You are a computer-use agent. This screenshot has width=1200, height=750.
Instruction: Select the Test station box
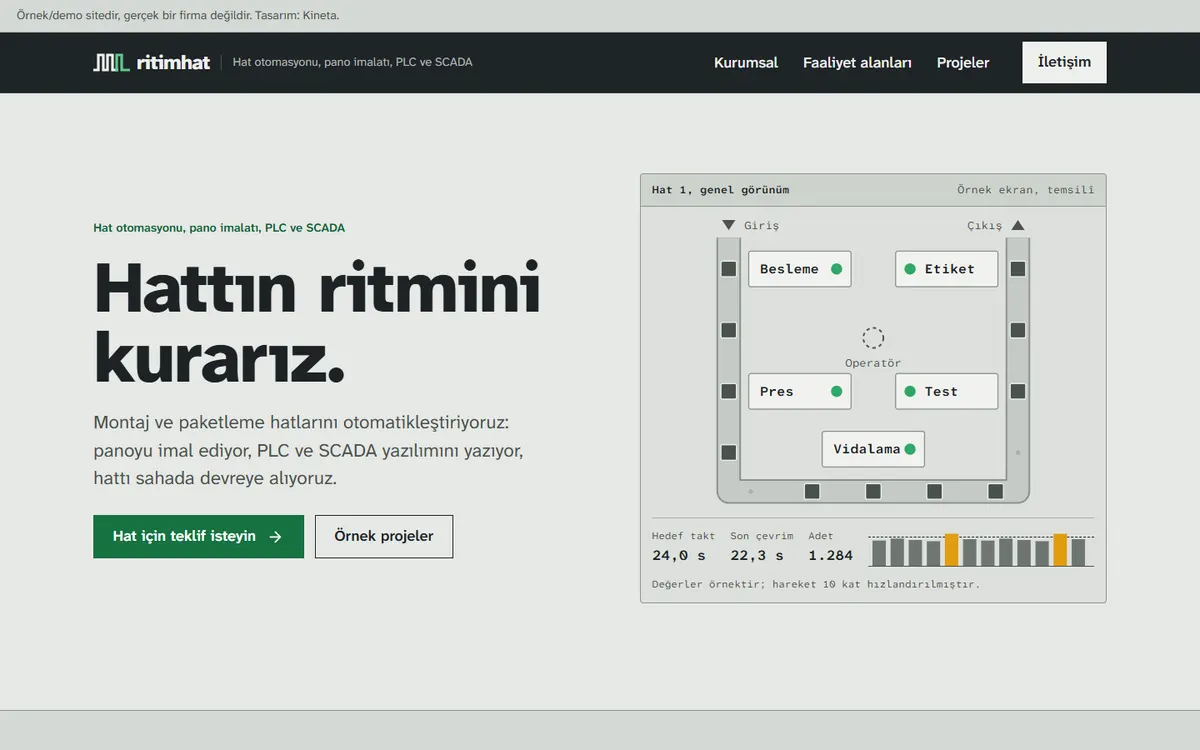947,392
